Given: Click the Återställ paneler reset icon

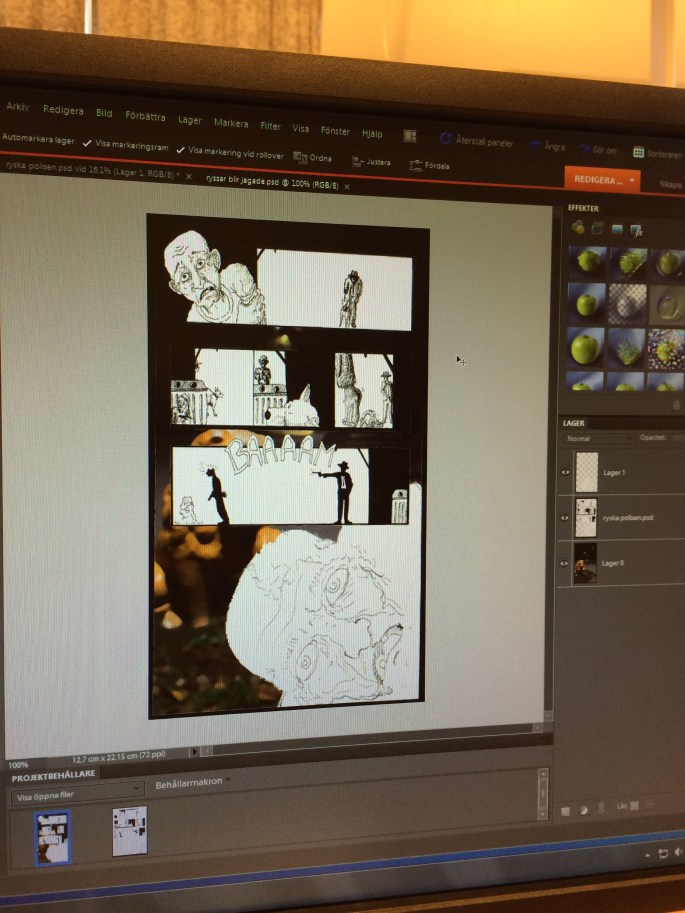Looking at the screenshot, I should [x=446, y=139].
